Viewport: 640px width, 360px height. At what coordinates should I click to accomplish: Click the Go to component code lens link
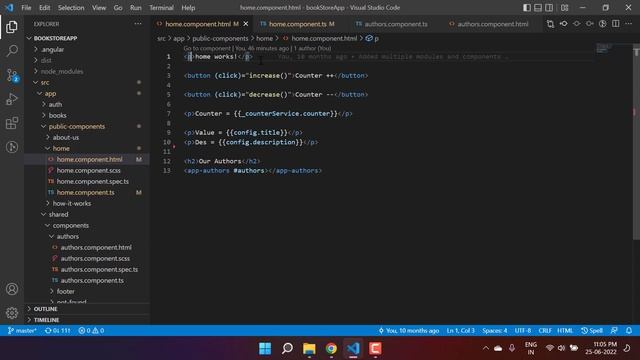[x=207, y=48]
